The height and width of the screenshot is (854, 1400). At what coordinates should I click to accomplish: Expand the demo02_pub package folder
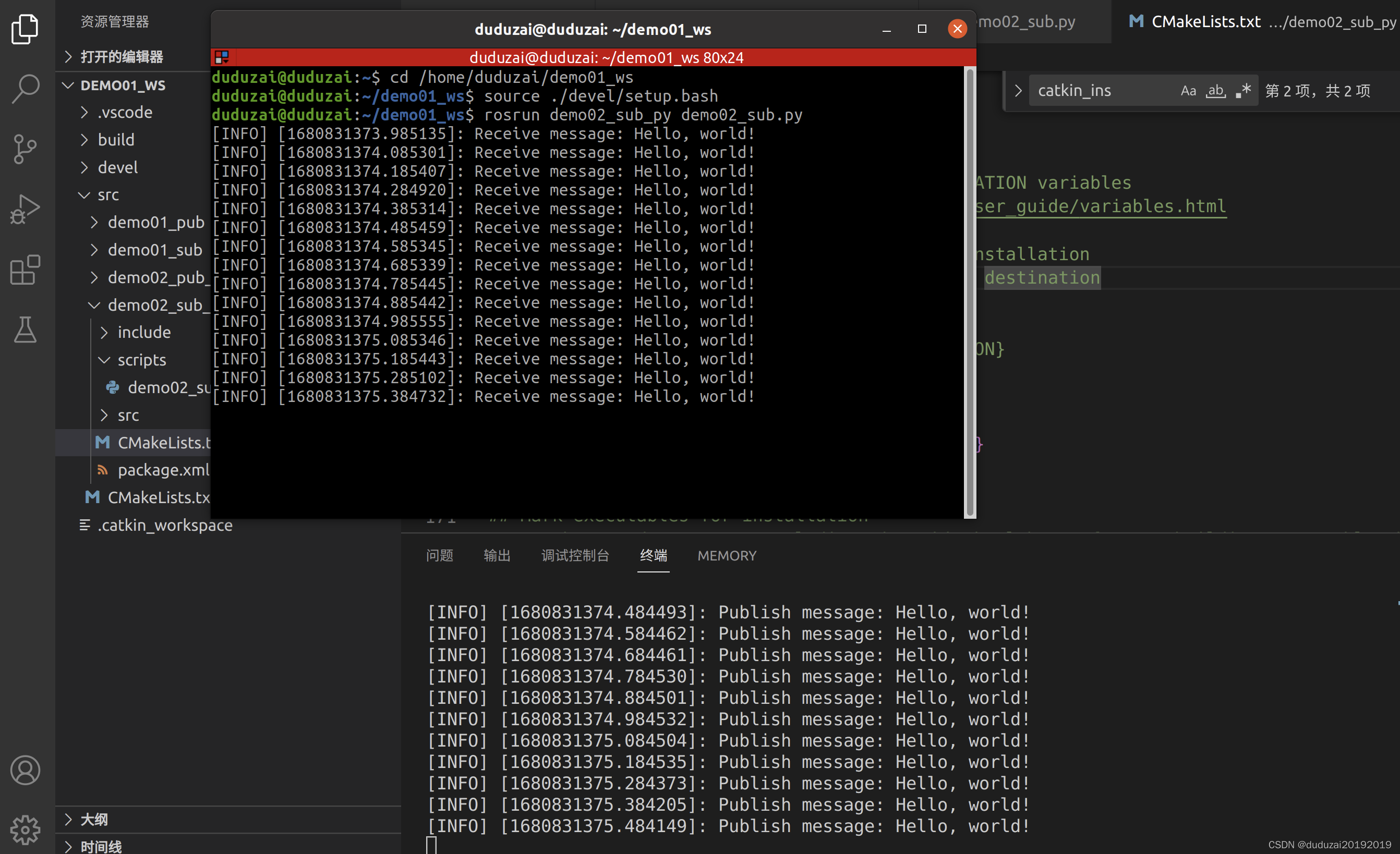(94, 277)
